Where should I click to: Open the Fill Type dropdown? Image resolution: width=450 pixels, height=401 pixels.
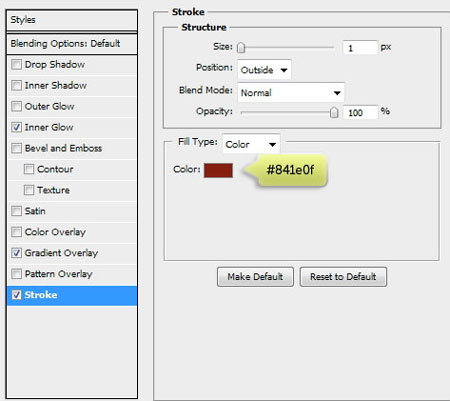click(x=251, y=144)
